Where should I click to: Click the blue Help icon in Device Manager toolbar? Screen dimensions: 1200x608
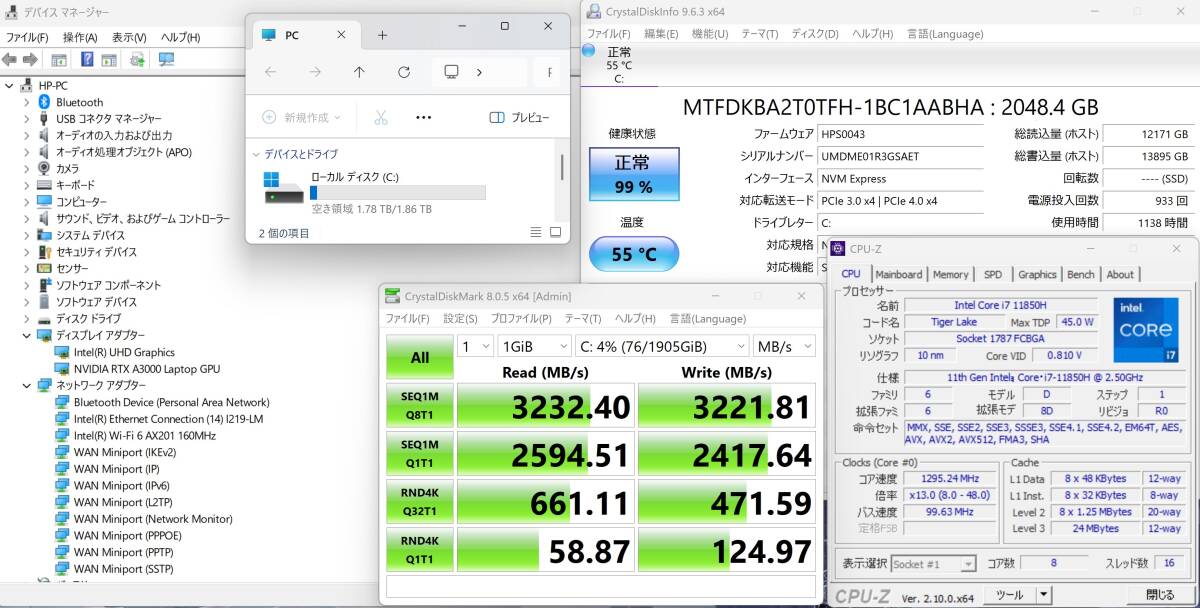pyautogui.click(x=87, y=59)
